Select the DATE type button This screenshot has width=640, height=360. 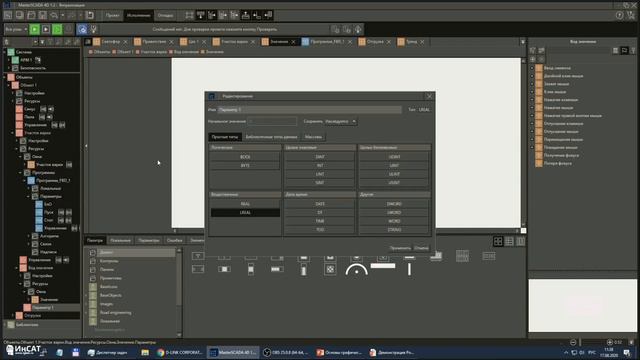point(320,204)
